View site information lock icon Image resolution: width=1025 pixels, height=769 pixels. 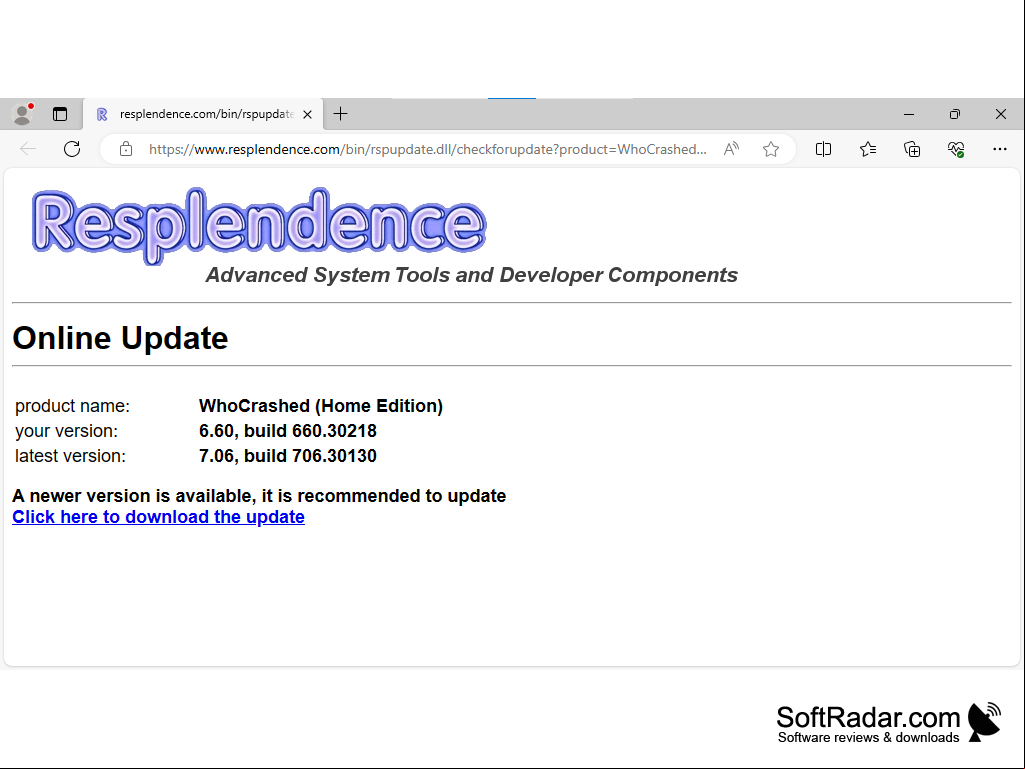click(x=126, y=149)
